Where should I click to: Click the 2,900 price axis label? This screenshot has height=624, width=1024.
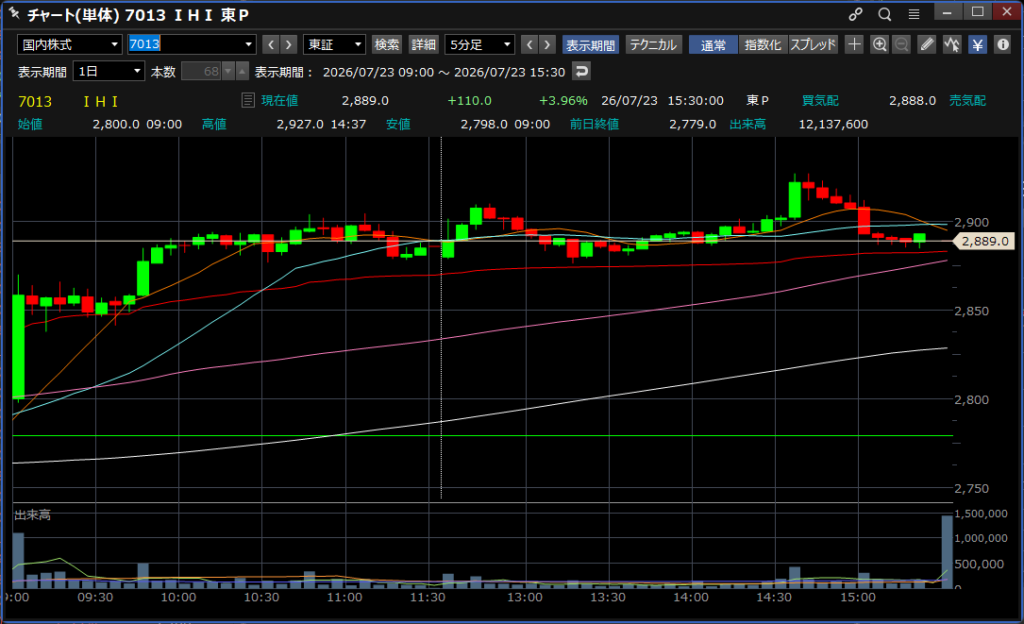tap(972, 223)
